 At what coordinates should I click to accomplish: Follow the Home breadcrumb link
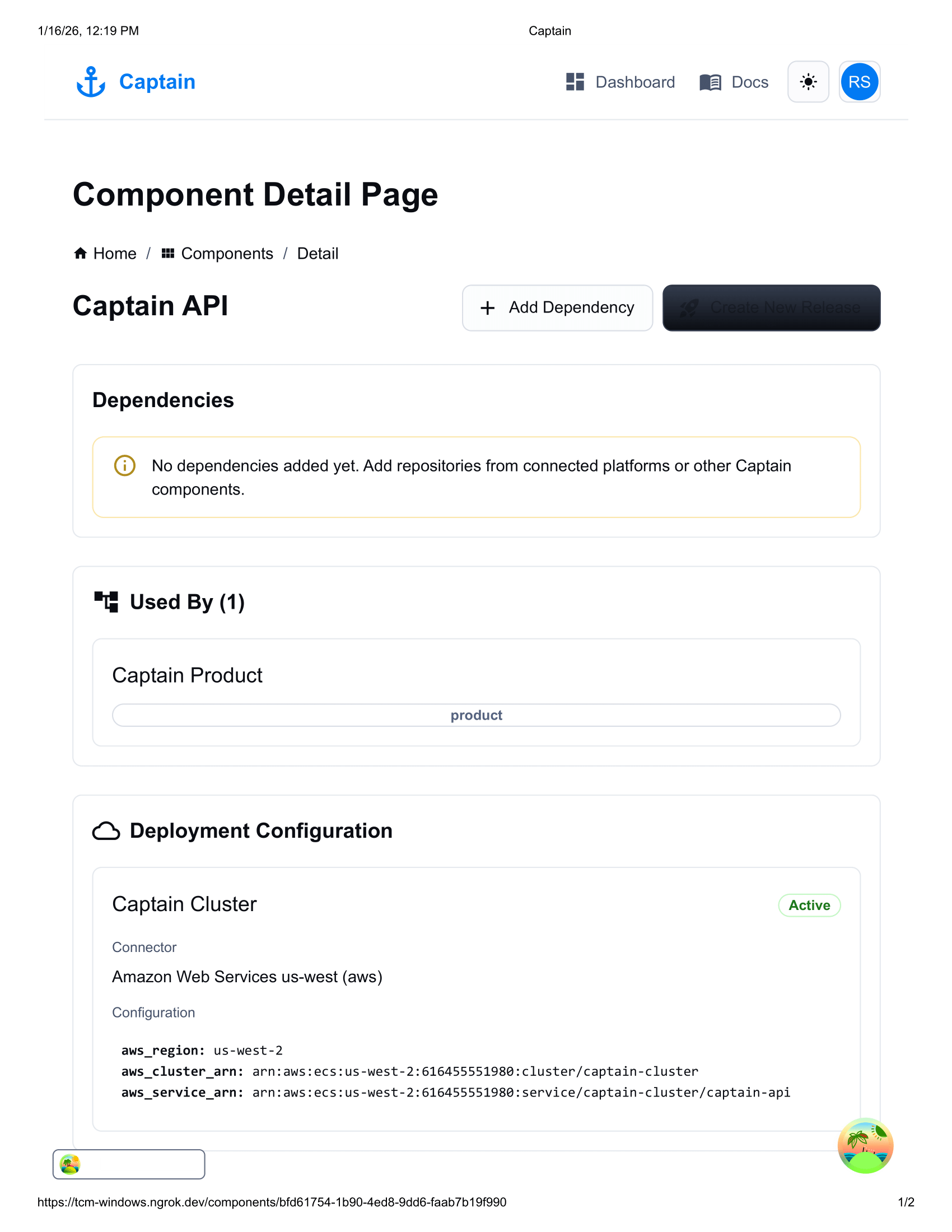coord(115,253)
